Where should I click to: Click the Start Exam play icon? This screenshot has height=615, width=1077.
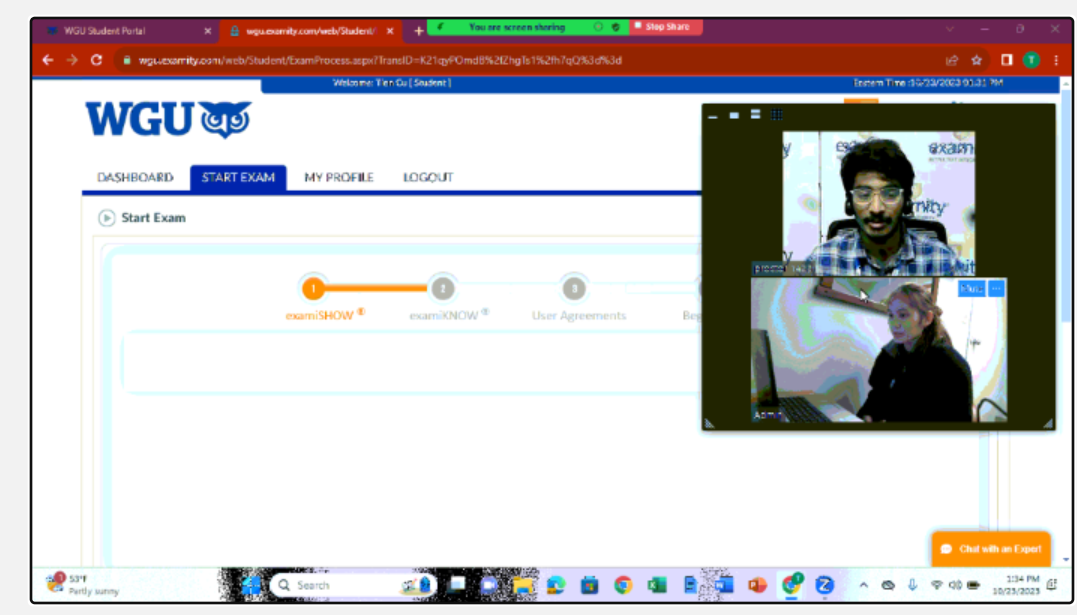[106, 218]
